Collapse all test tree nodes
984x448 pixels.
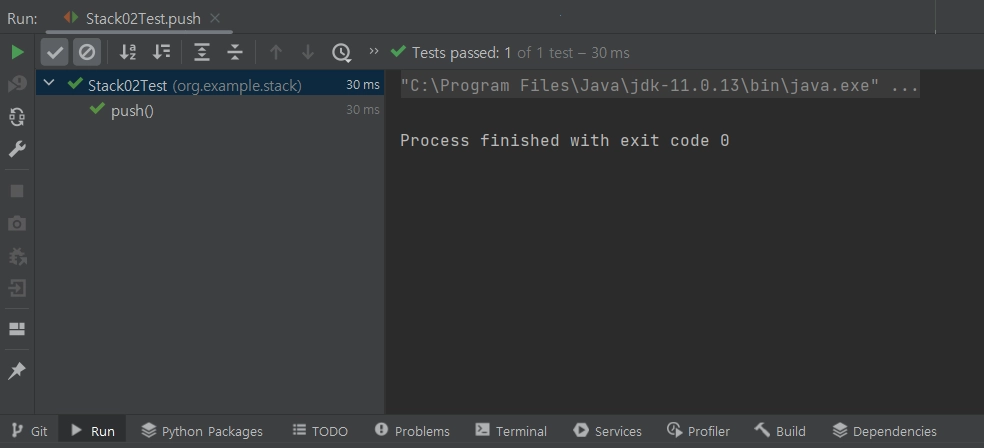[x=235, y=52]
